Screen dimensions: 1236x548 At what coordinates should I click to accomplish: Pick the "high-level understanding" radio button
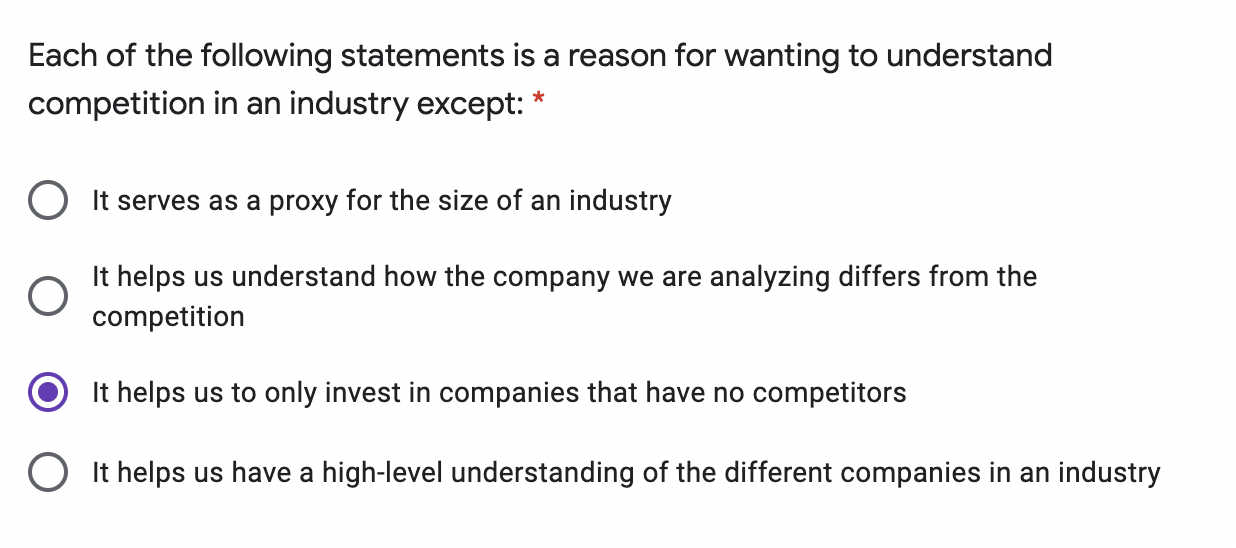tap(47, 473)
